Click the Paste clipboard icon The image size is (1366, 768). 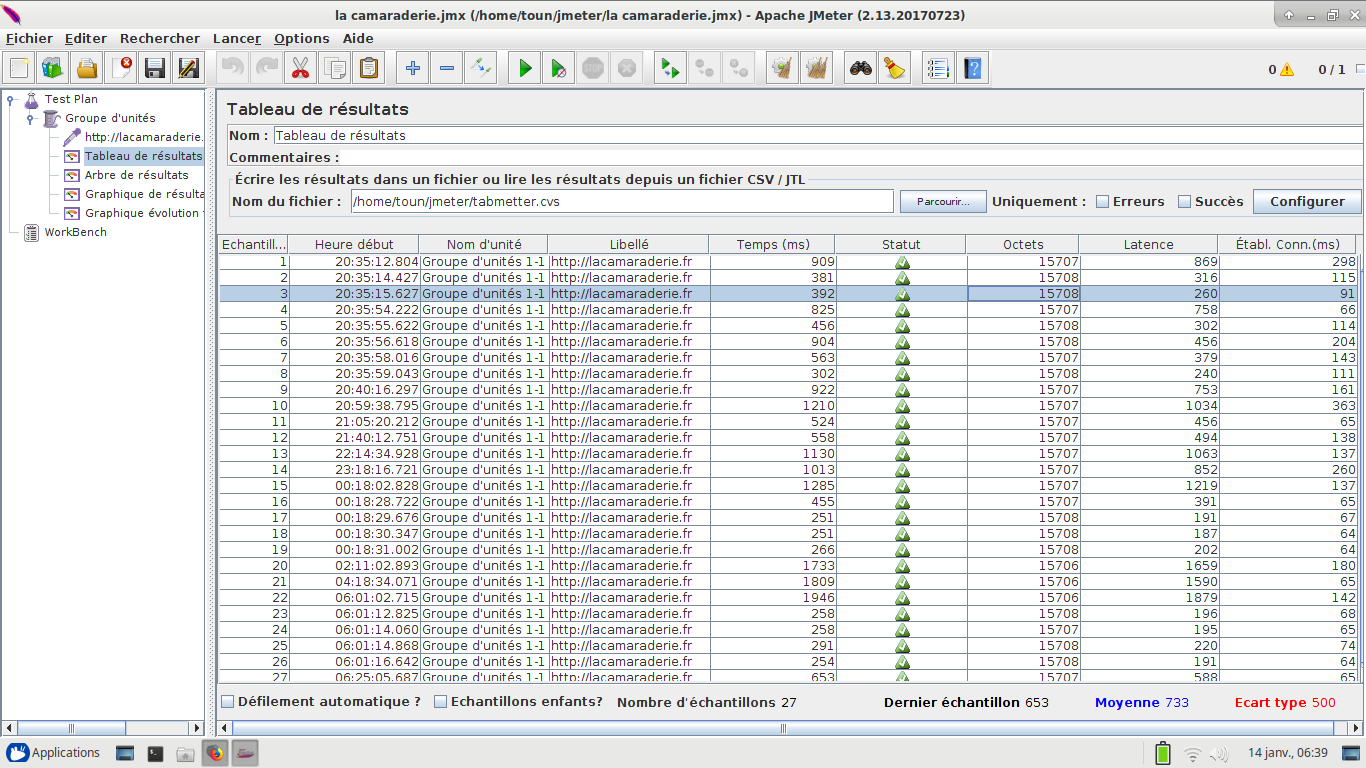369,68
